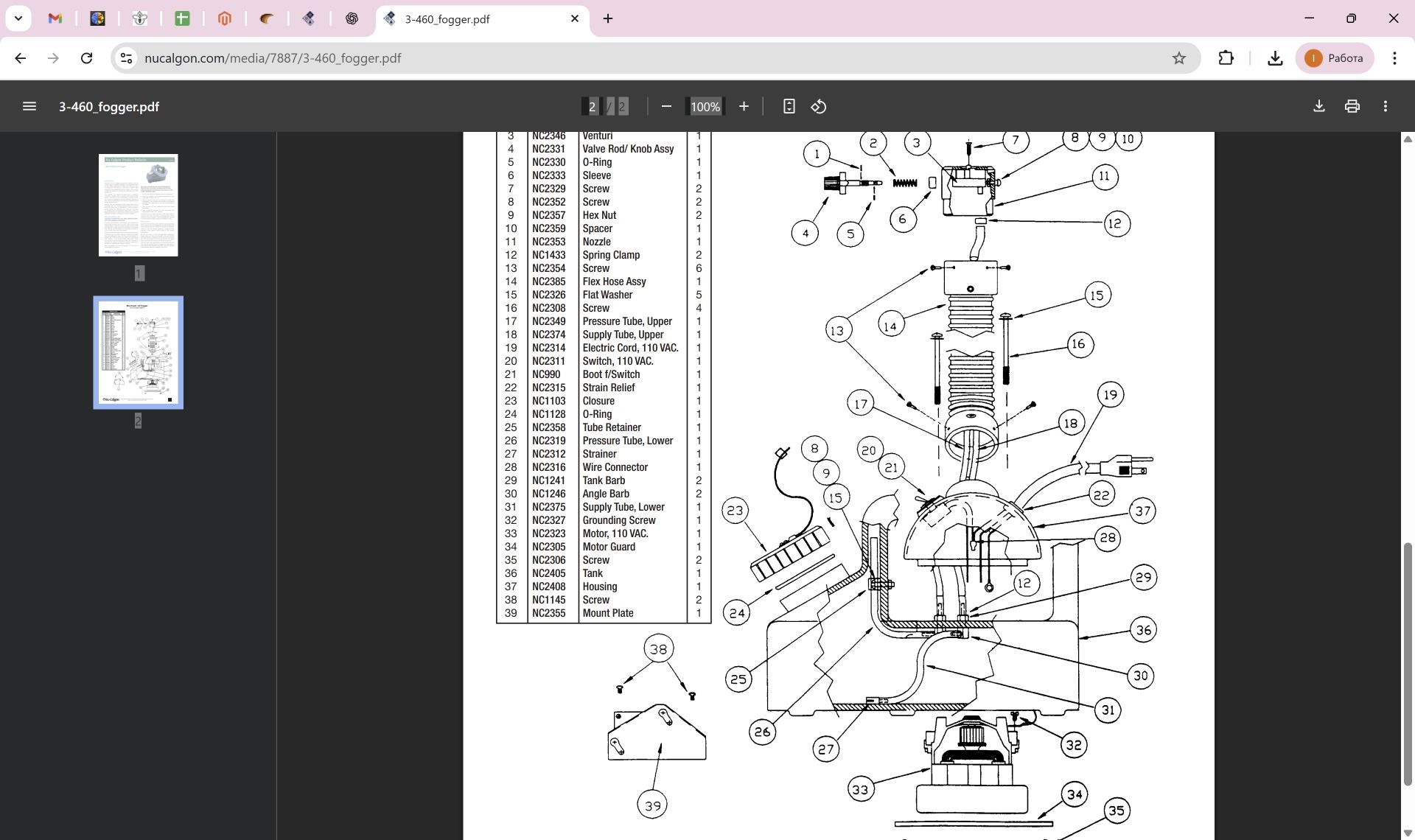Open PDF viewer more actions menu
The width and height of the screenshot is (1415, 840).
tap(1386, 106)
